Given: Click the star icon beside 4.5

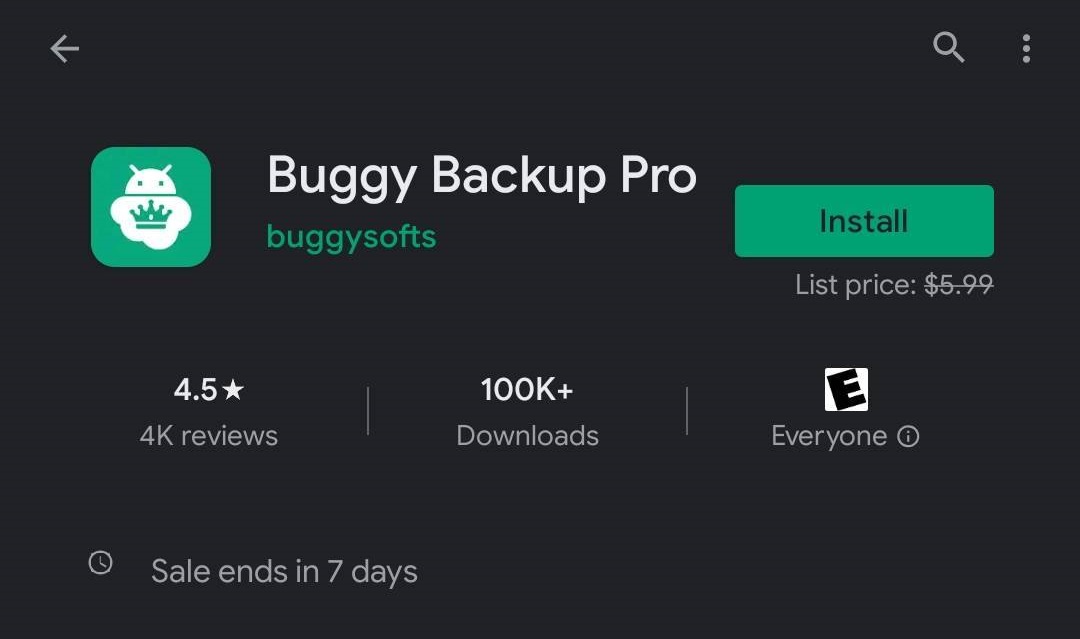Looking at the screenshot, I should 233,390.
